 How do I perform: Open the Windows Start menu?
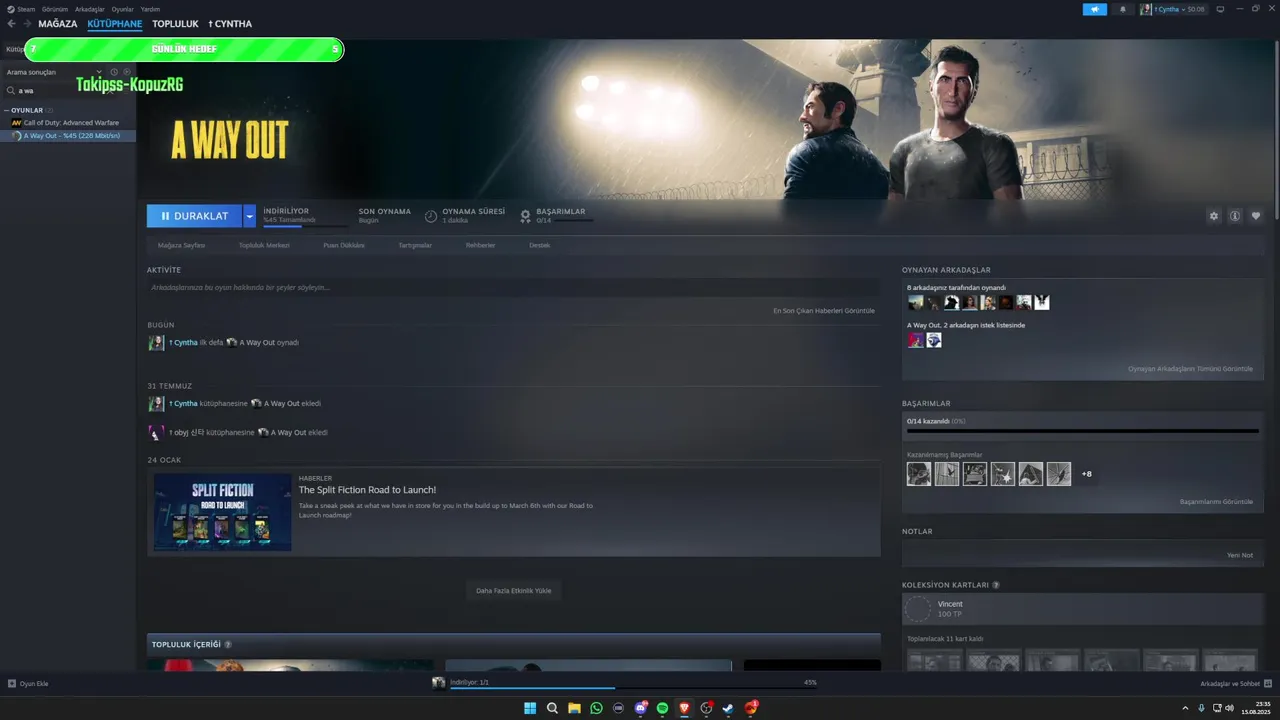point(530,708)
